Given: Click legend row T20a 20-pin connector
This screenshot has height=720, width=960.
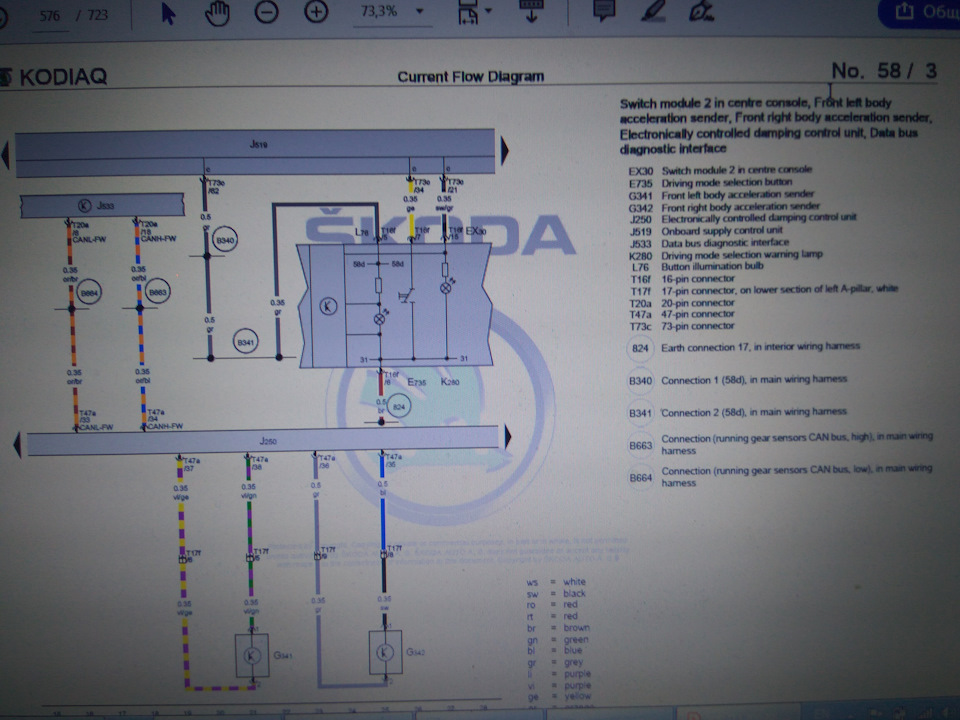Looking at the screenshot, I should click(682, 302).
